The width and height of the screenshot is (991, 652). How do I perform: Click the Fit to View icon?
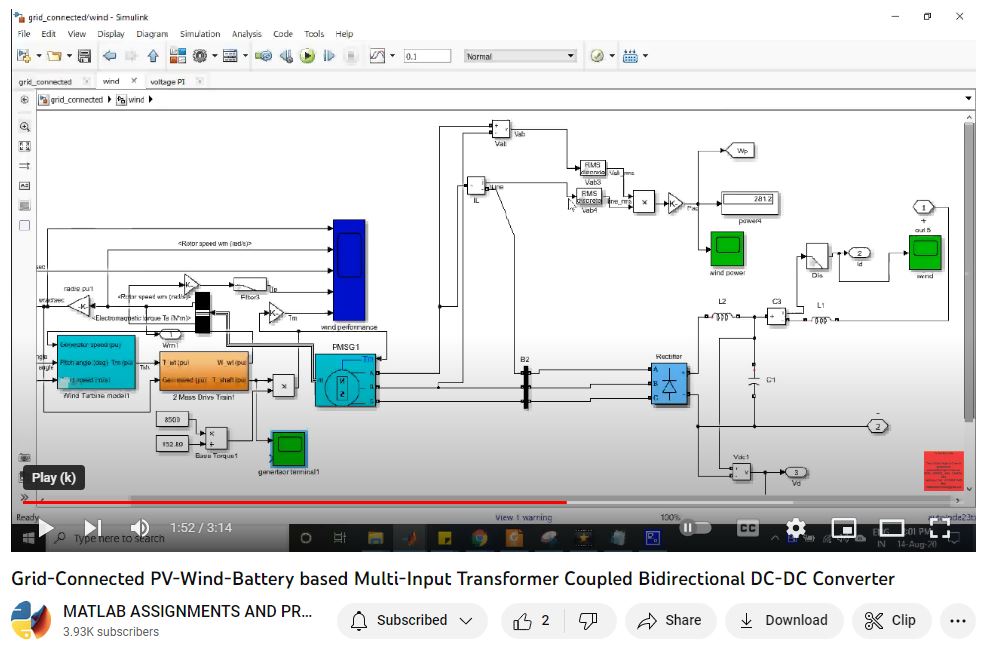(25, 146)
